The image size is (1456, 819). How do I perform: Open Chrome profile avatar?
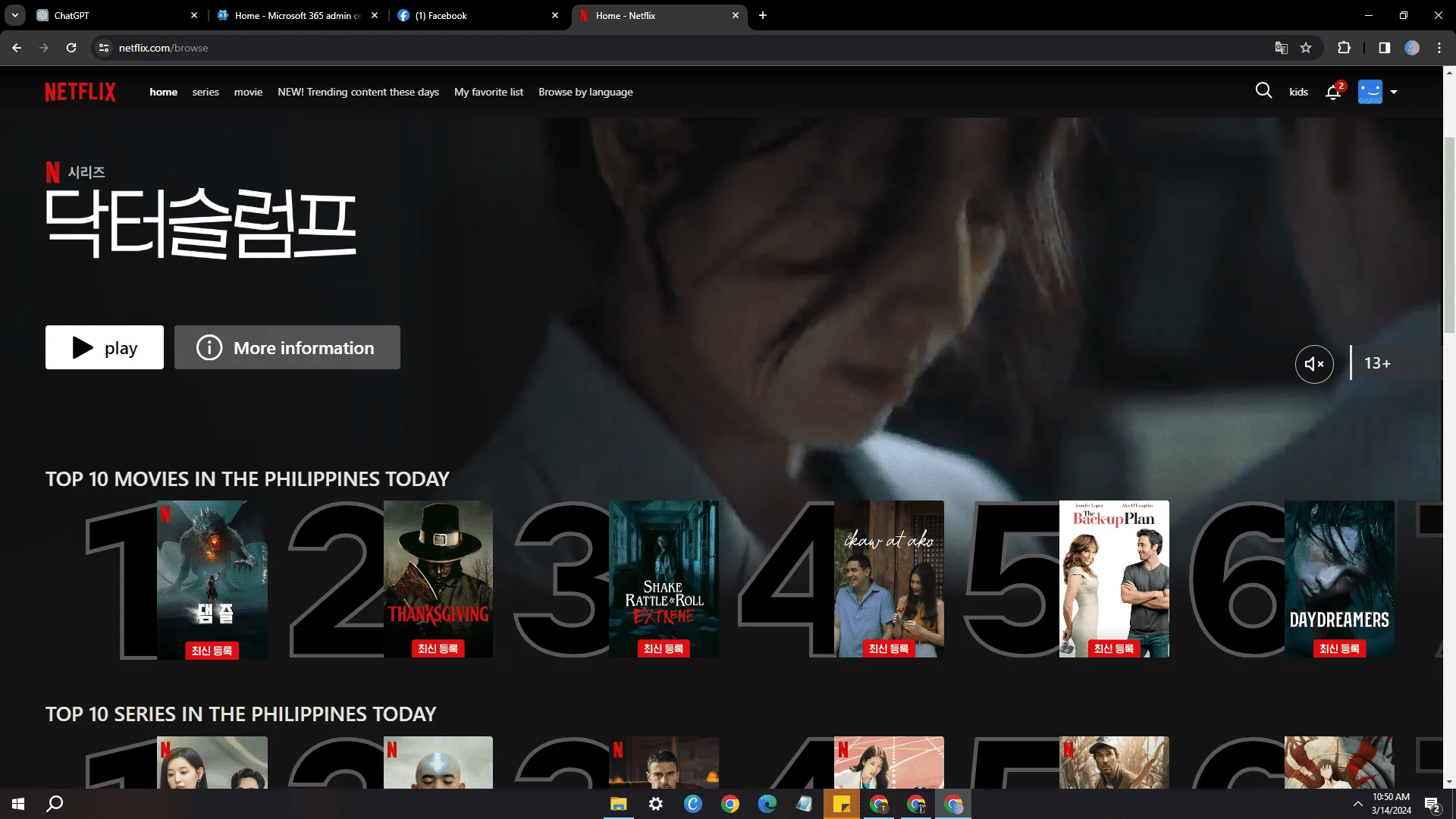click(1412, 48)
